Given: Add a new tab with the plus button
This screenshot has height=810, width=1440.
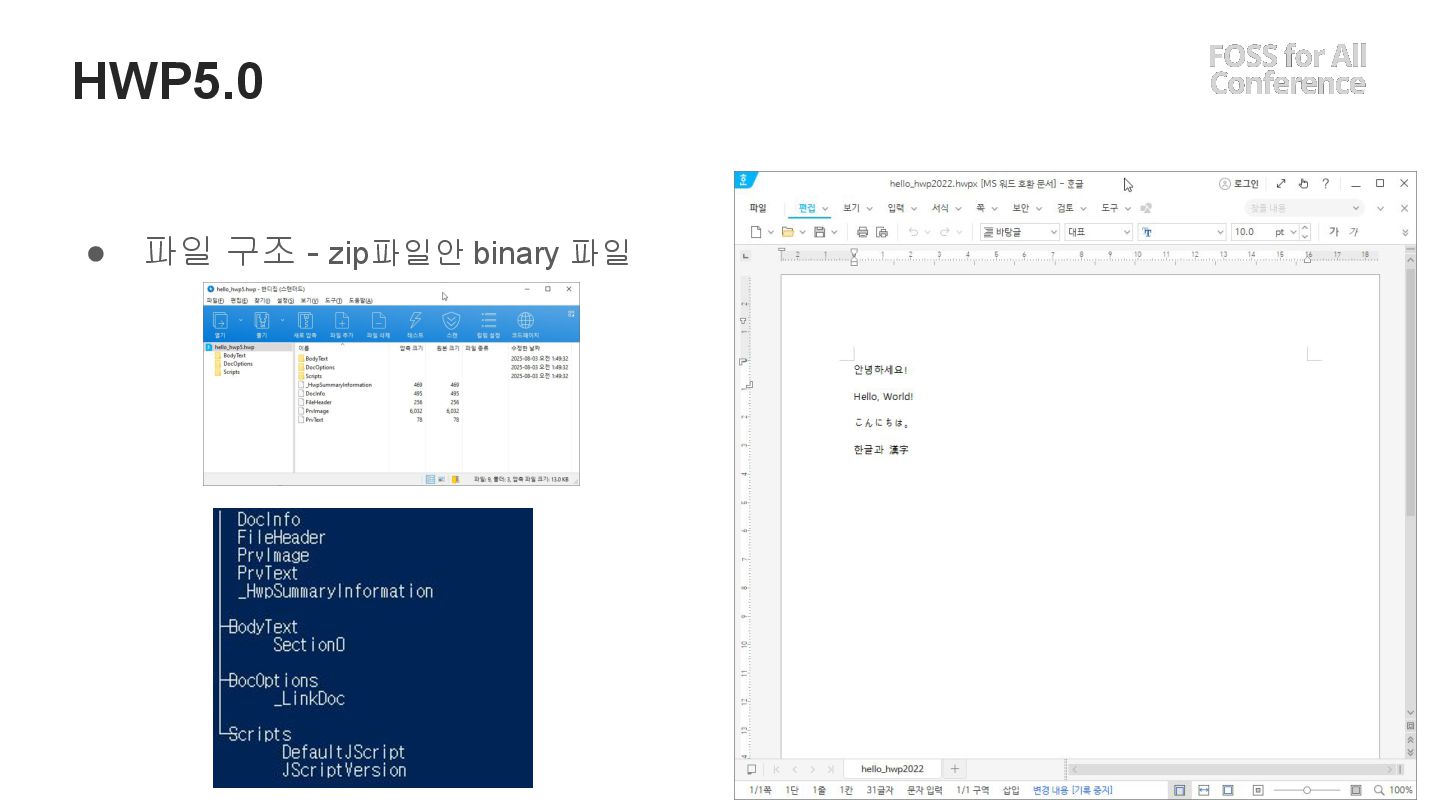Looking at the screenshot, I should pos(954,769).
